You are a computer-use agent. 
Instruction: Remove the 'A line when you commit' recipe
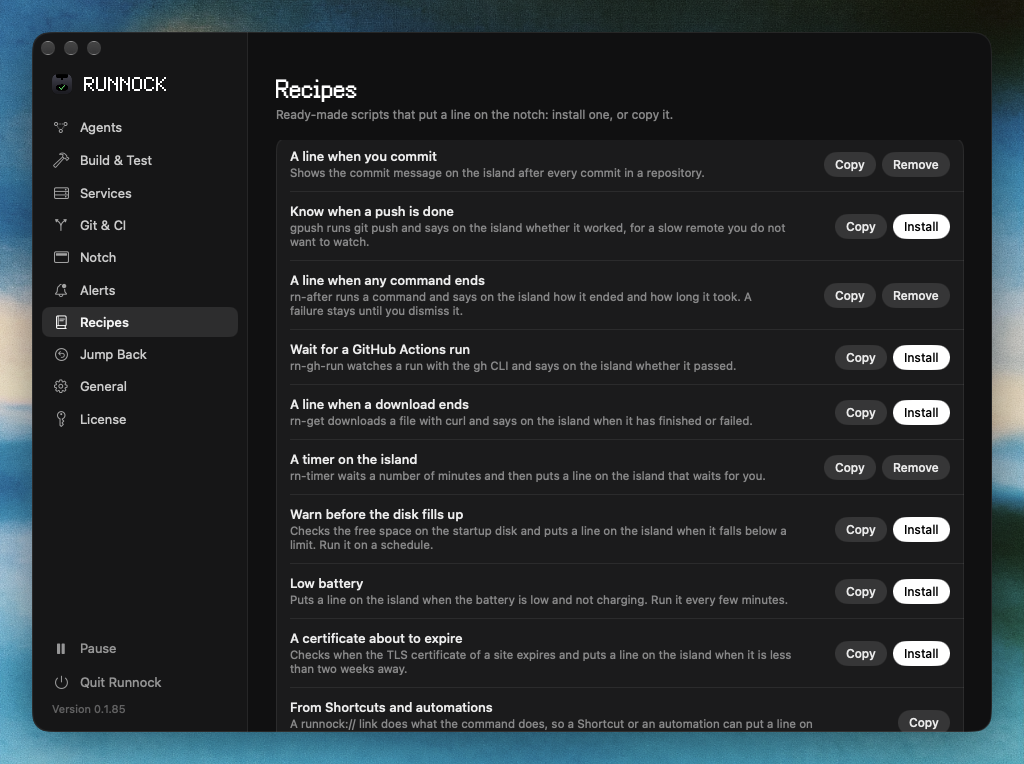pos(916,165)
